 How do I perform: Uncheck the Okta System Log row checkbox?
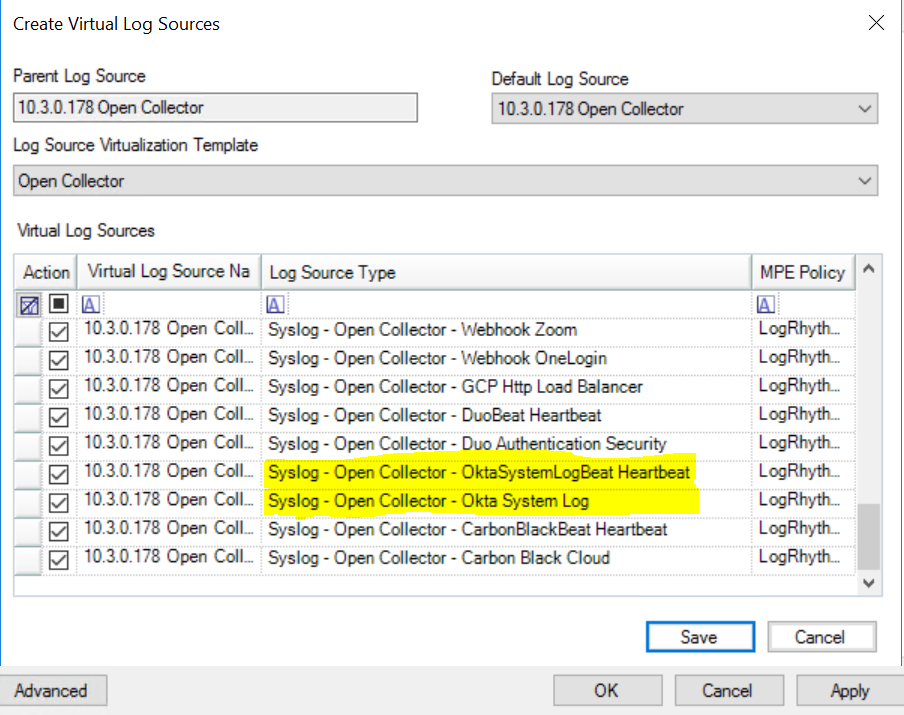click(x=58, y=502)
